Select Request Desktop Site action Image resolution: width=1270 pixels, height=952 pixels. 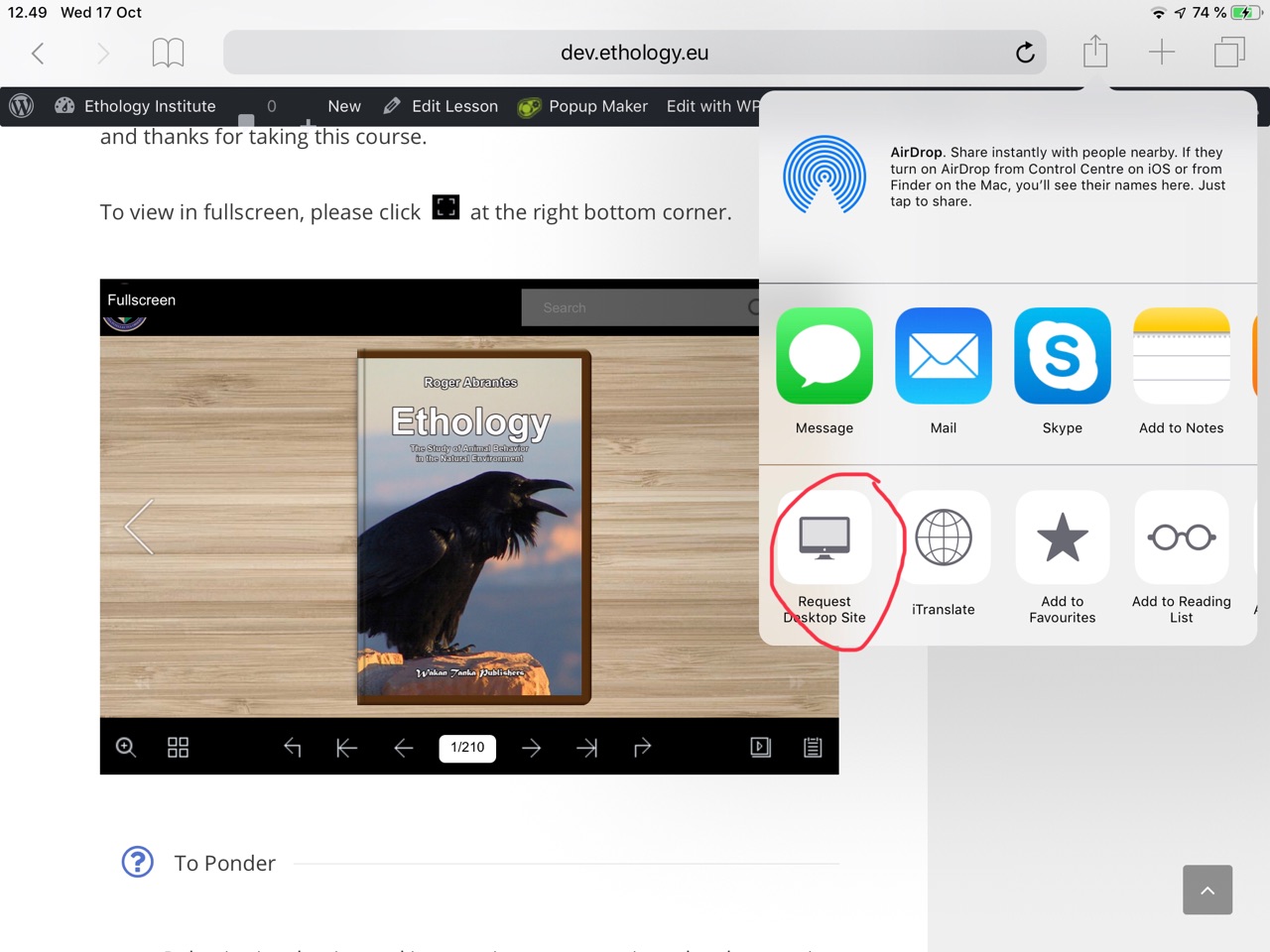point(825,557)
